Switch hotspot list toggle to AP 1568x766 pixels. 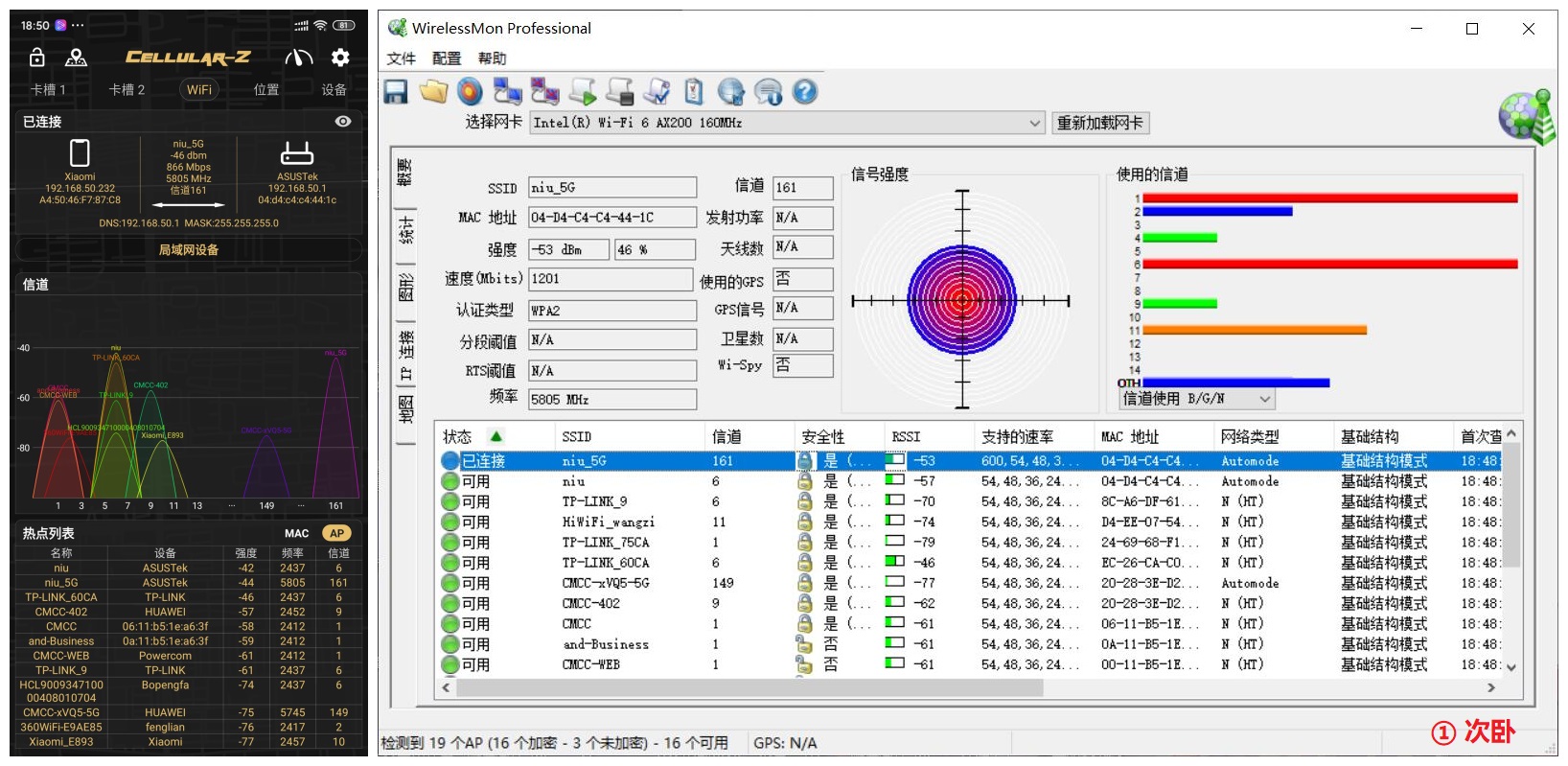tap(336, 533)
